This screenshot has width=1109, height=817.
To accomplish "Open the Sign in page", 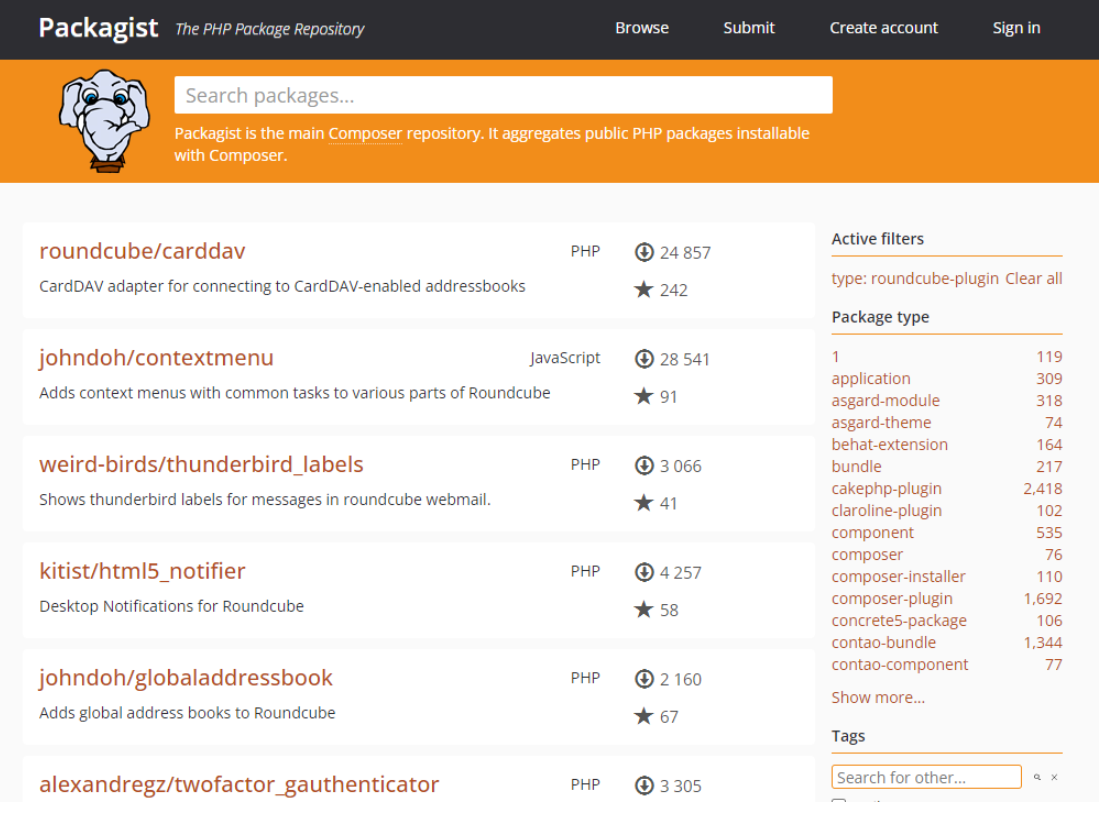I will click(x=1016, y=28).
